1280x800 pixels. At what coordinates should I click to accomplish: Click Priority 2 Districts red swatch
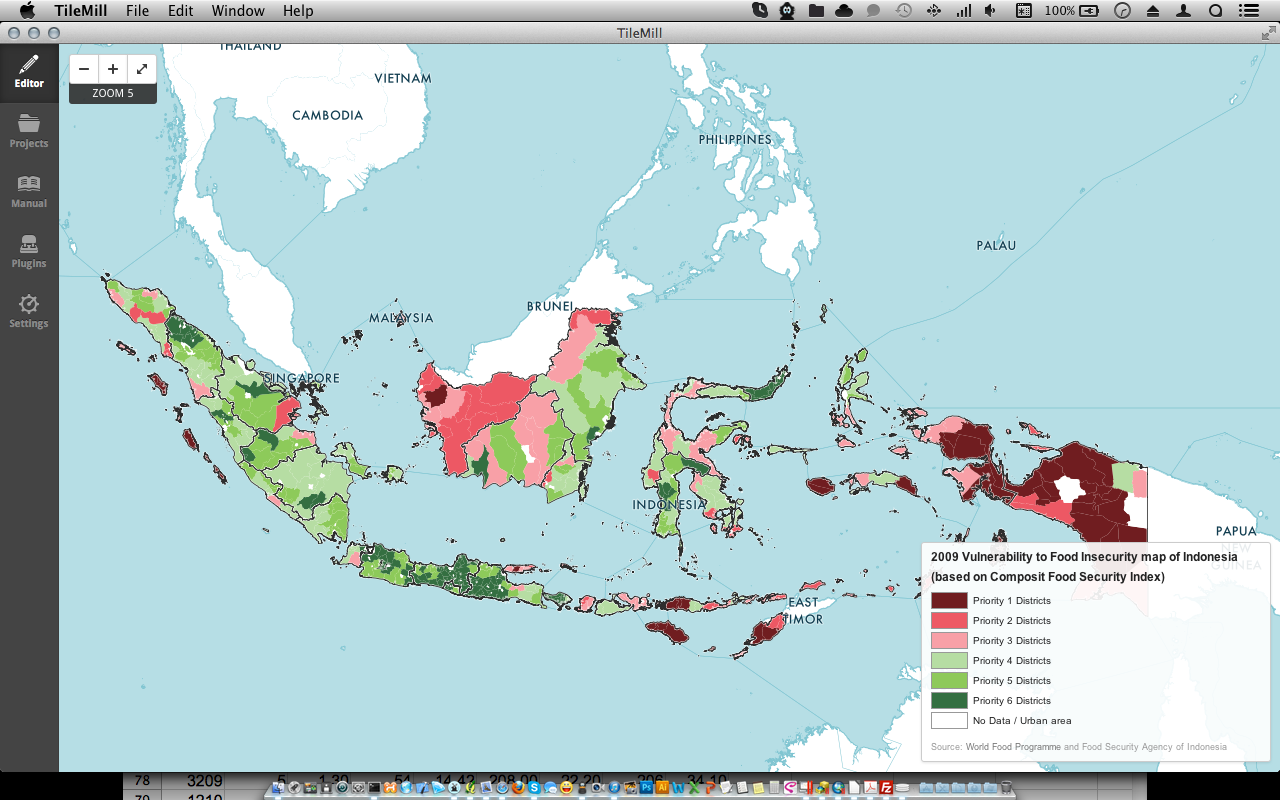(949, 620)
